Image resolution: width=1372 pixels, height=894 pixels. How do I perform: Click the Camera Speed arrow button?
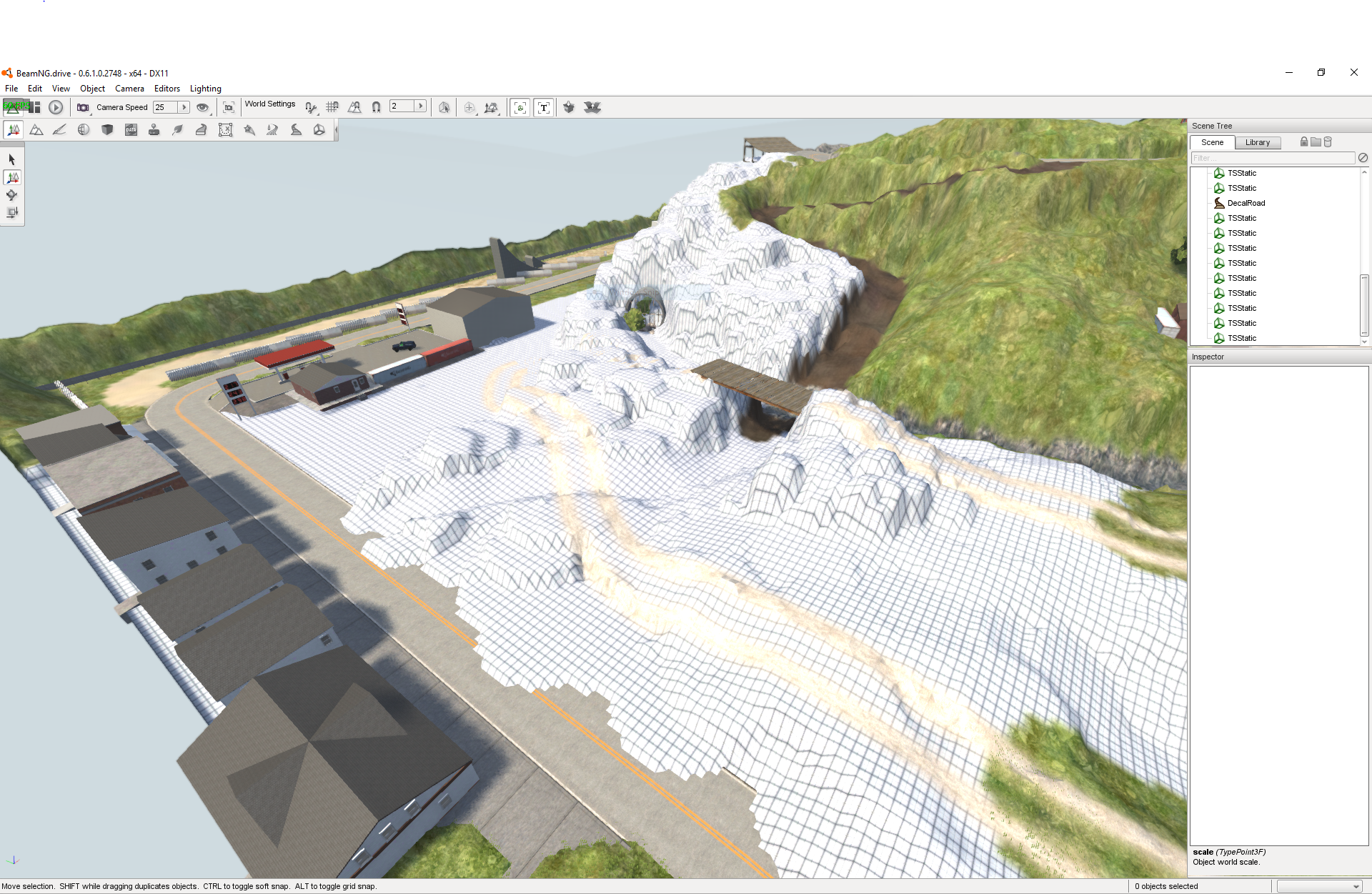[184, 107]
